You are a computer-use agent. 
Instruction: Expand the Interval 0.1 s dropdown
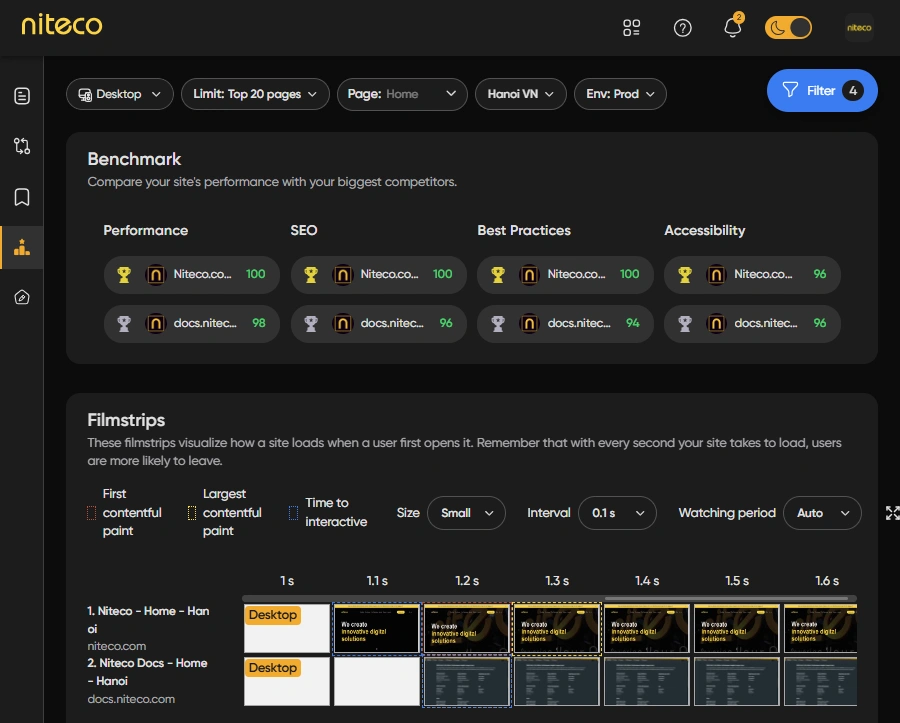point(617,513)
